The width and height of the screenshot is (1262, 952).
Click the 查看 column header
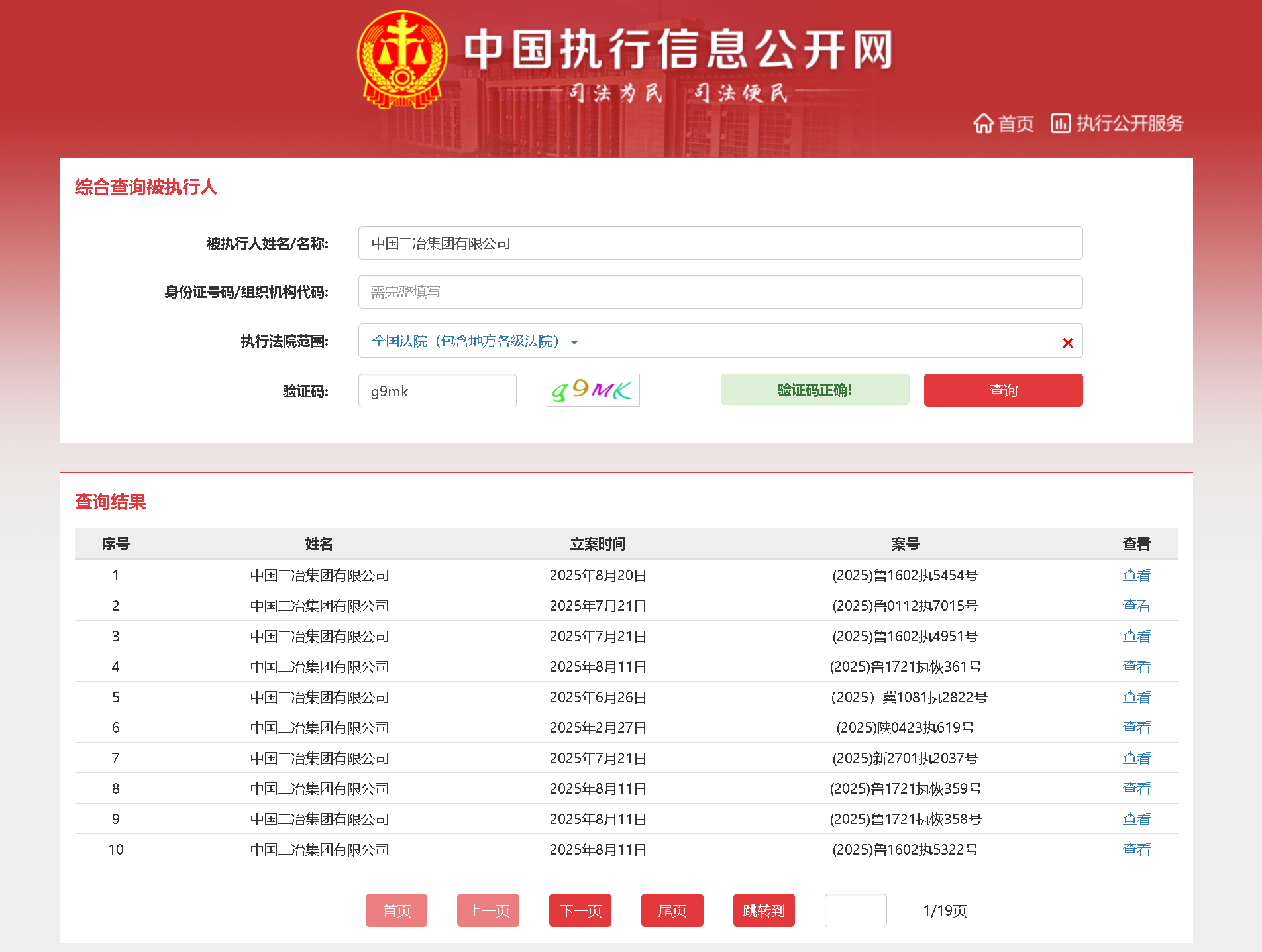[x=1136, y=544]
